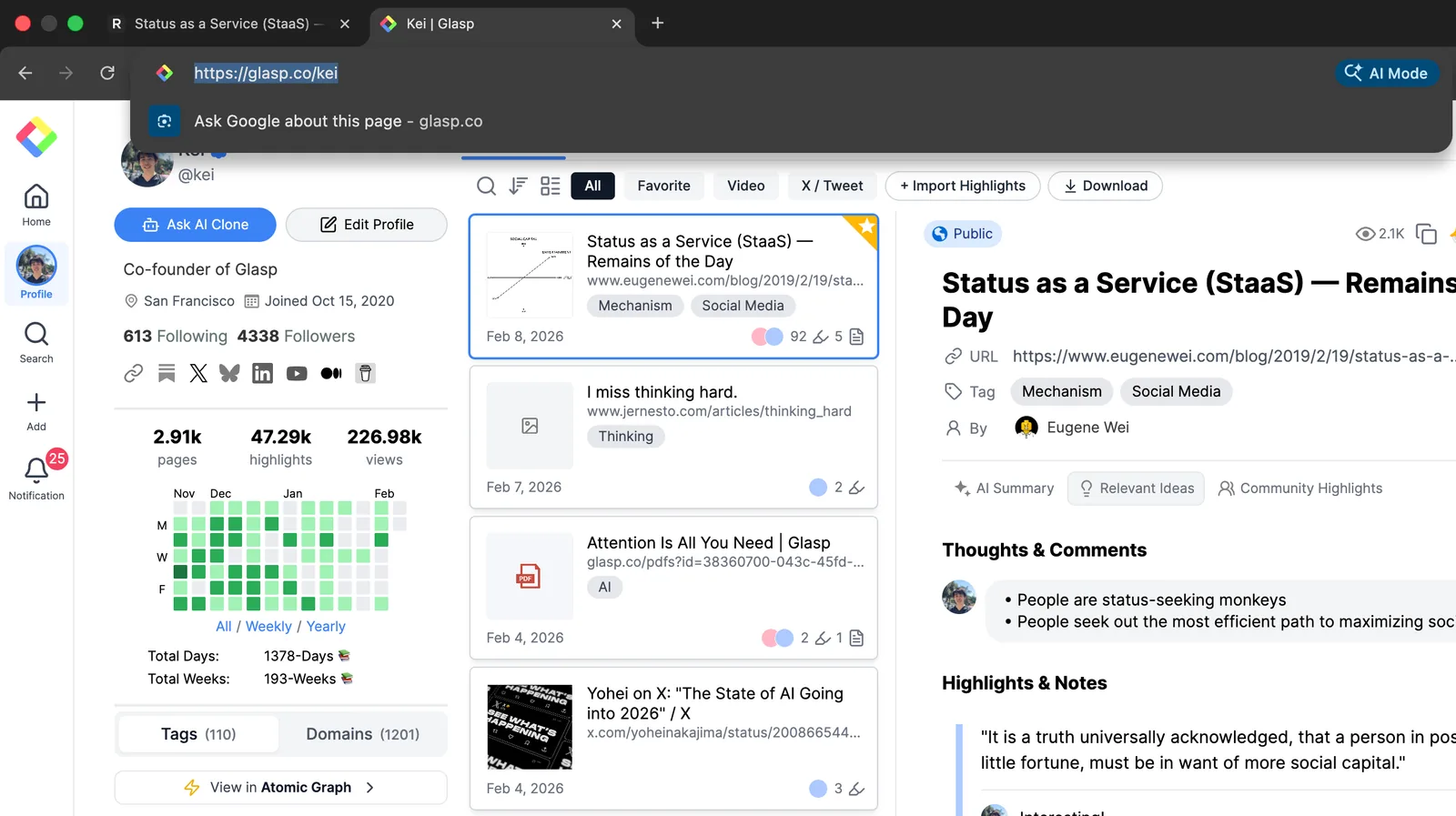
Task: Click the Ask Google about this page suggestion
Action: (791, 121)
